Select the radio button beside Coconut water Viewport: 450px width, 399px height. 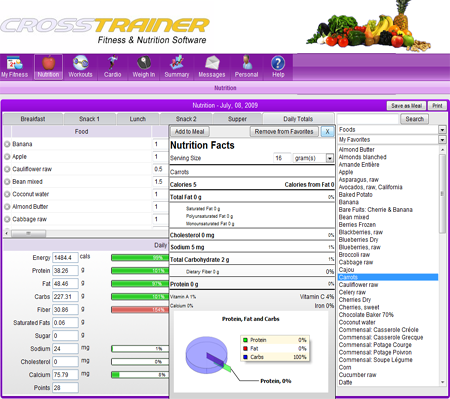point(7,194)
